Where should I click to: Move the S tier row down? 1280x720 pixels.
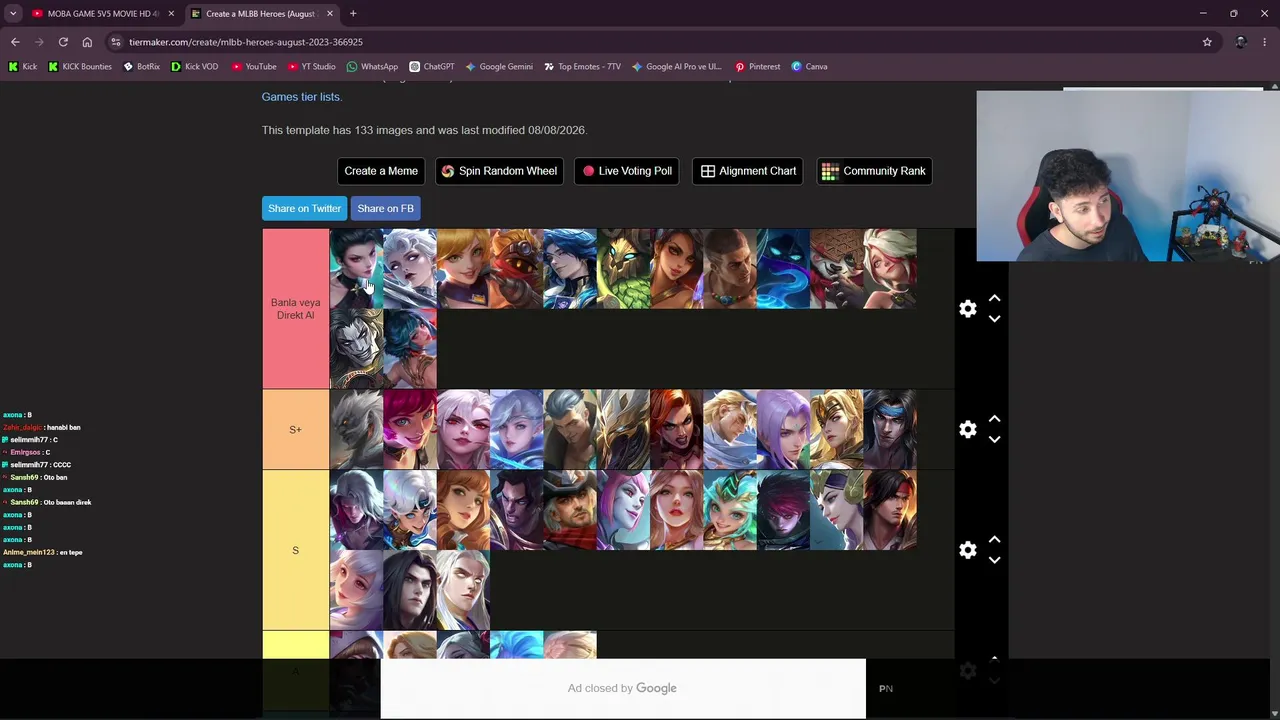pos(994,561)
